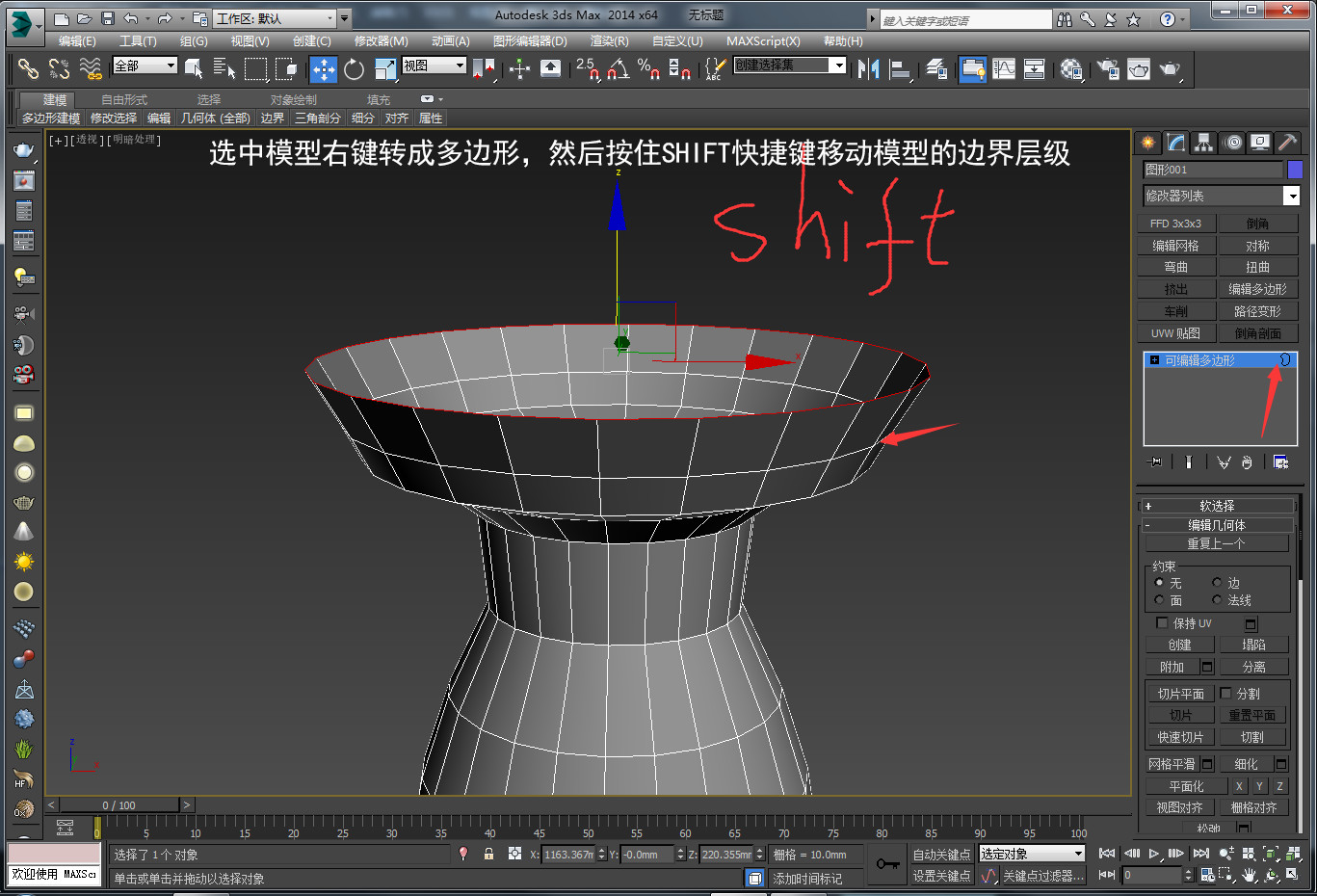Open the Material Editor icon

click(x=1070, y=68)
